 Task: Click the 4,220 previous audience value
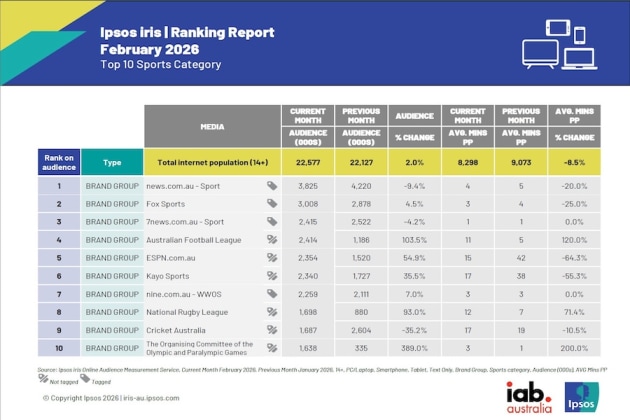coord(361,186)
